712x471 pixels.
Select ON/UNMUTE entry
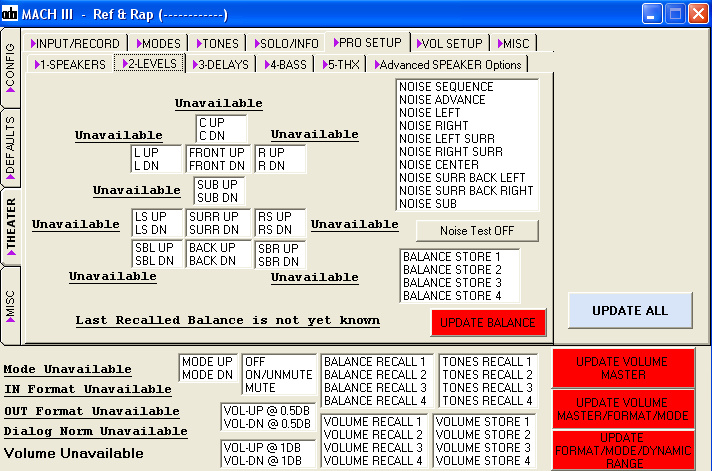pos(279,375)
